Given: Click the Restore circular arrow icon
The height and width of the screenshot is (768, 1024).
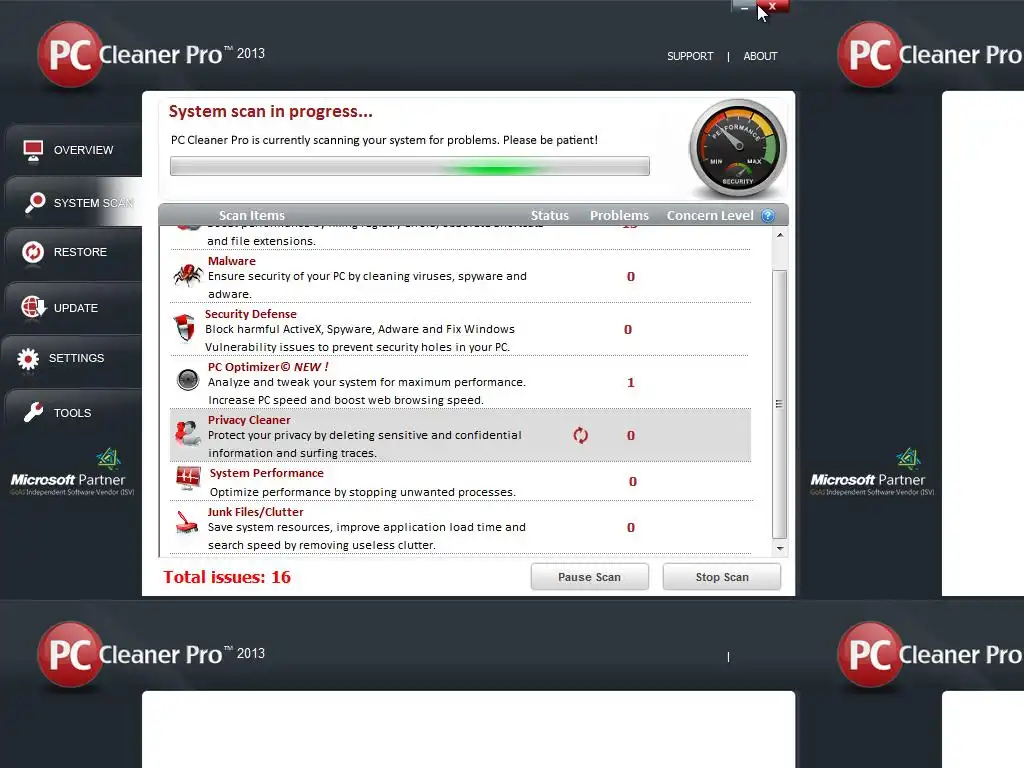Looking at the screenshot, I should (x=33, y=252).
